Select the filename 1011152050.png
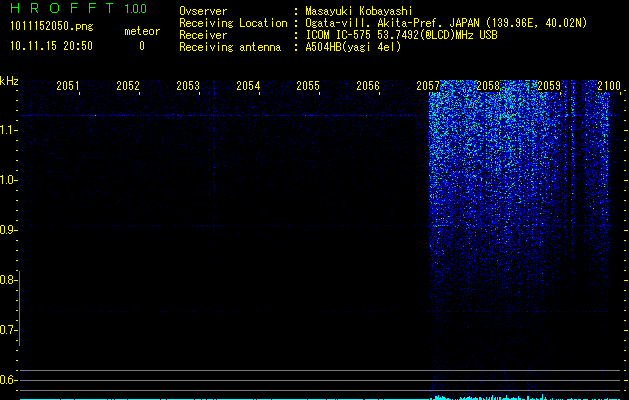The image size is (629, 400). tap(52, 27)
